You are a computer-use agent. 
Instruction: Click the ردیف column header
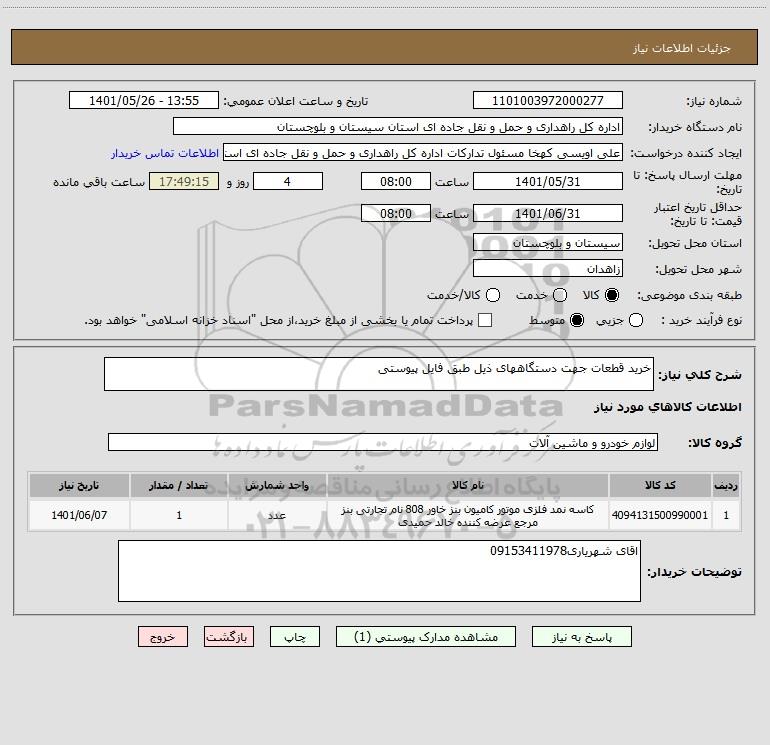(x=726, y=485)
